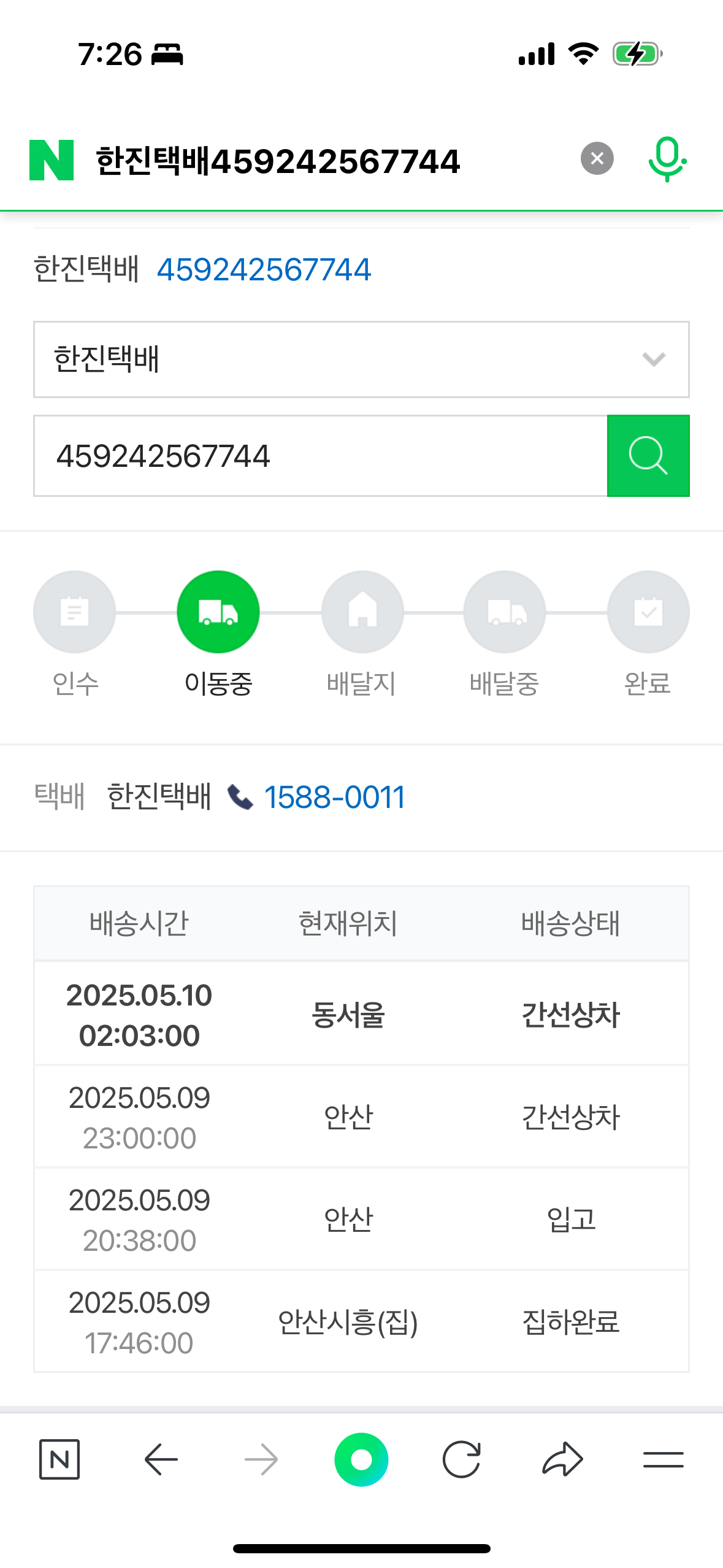Open the blue 459242567744 tracking link
723x1568 pixels.
pyautogui.click(x=264, y=270)
